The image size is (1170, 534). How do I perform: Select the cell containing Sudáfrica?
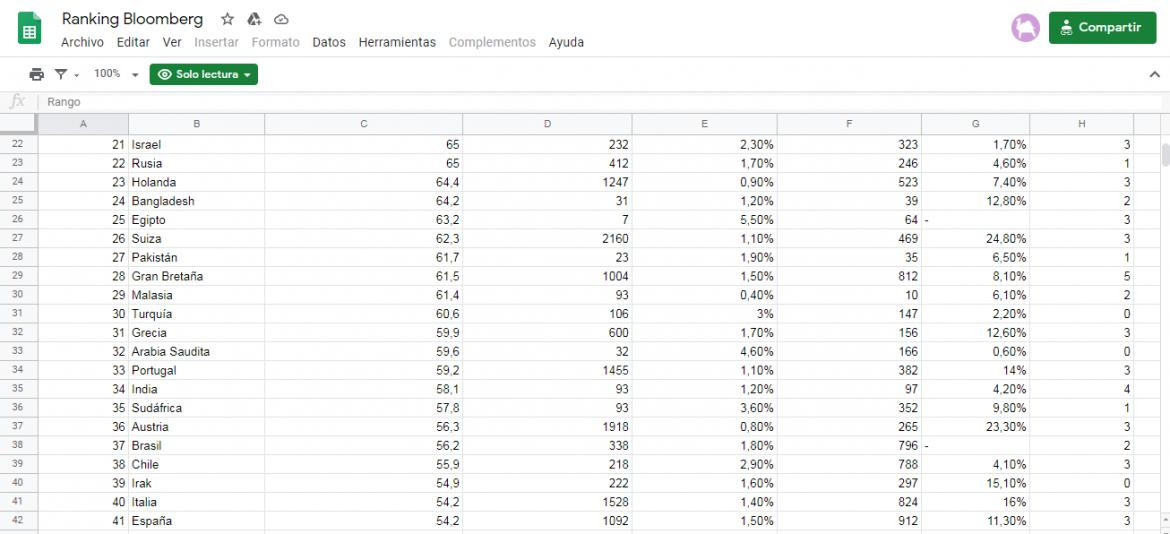pyautogui.click(x=196, y=408)
